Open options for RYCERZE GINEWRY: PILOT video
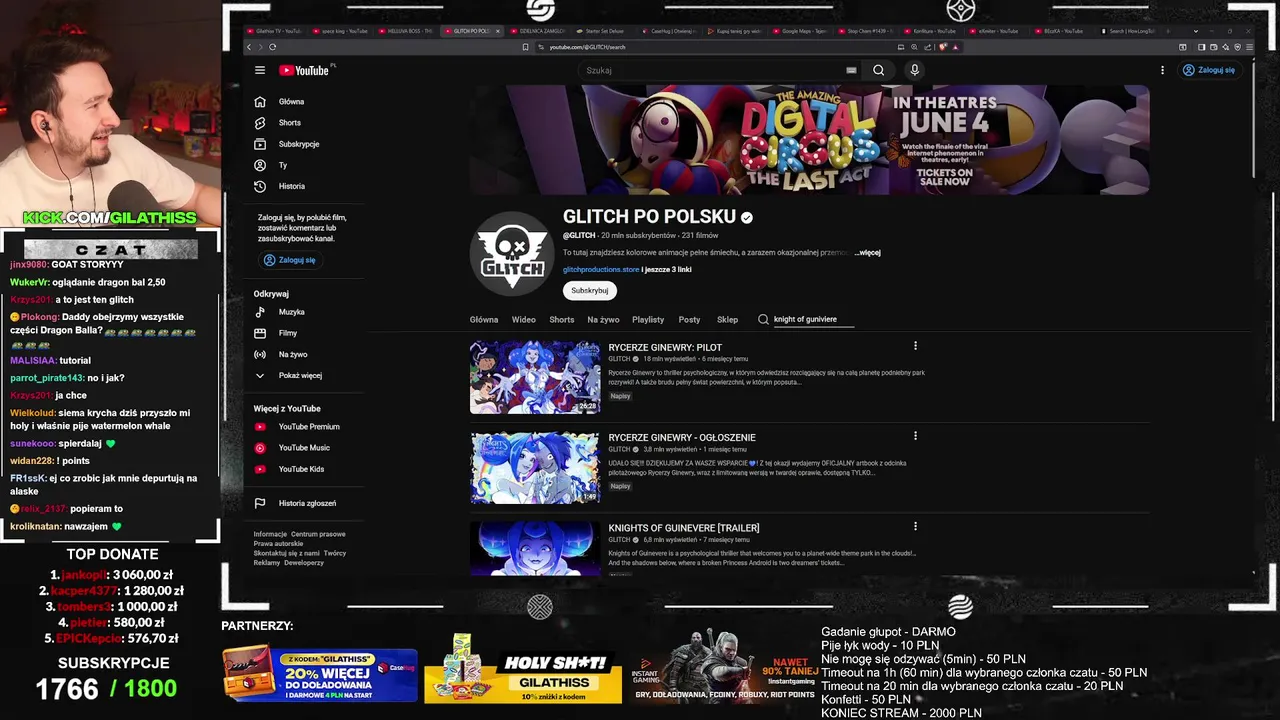 tap(915, 346)
